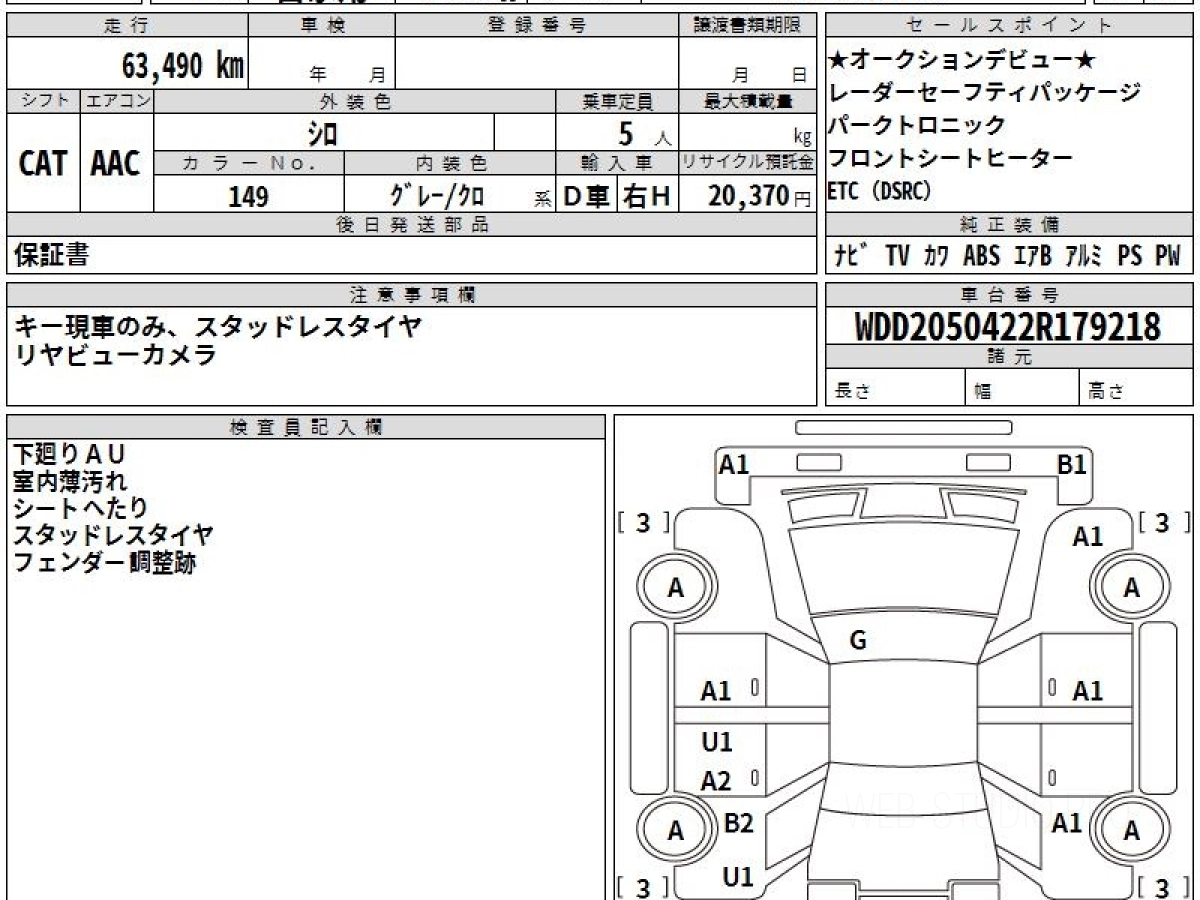Select the 純正装備 heading
1200x900 pixels.
click(x=1008, y=225)
